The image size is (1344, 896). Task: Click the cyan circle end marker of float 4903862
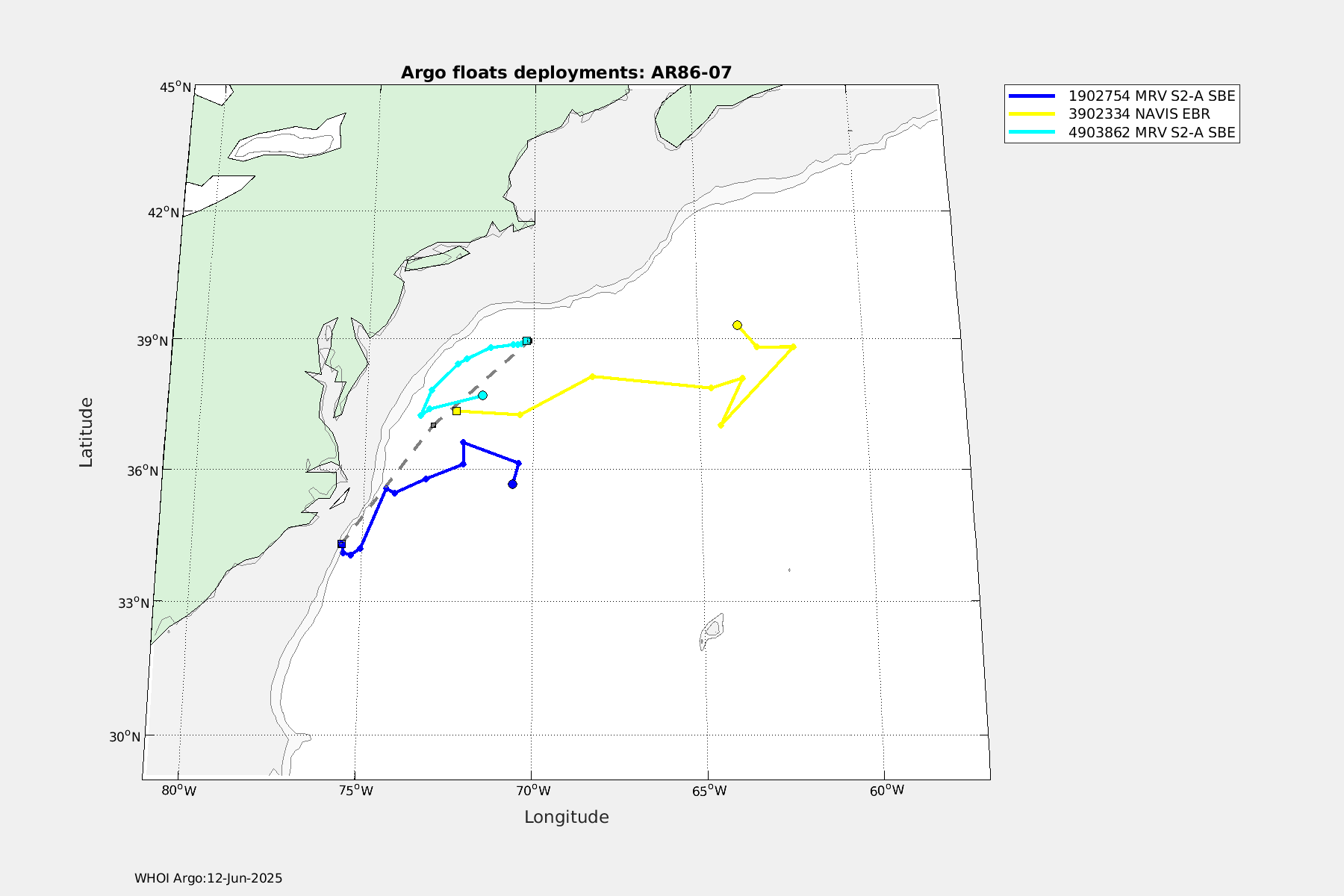pos(482,395)
